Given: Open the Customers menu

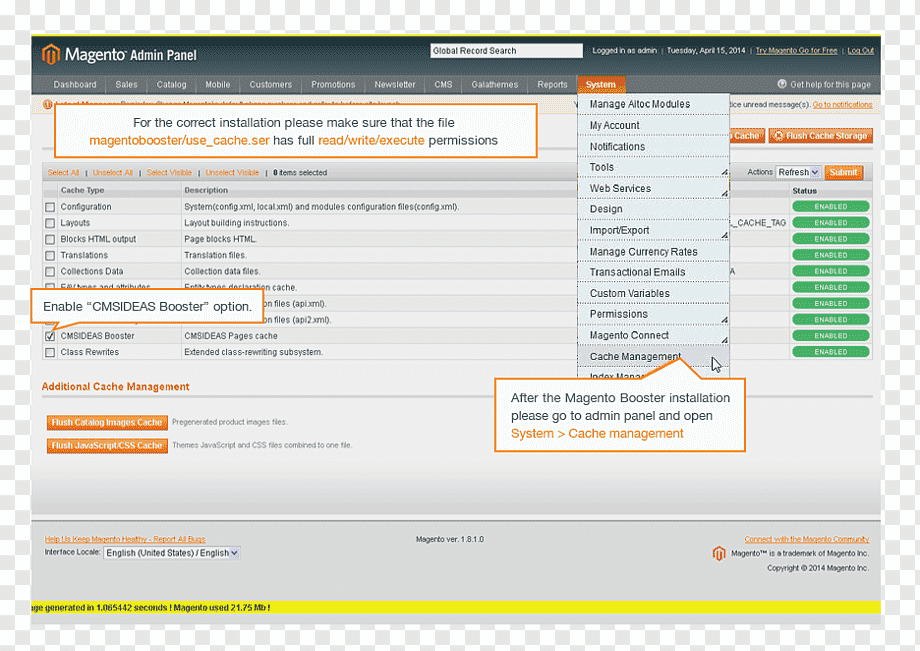Looking at the screenshot, I should point(270,84).
